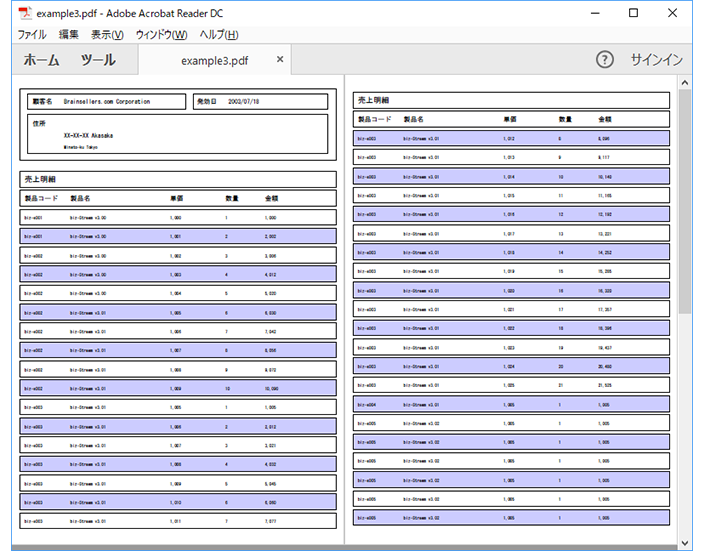Switch to the ツール tab

coord(98,60)
